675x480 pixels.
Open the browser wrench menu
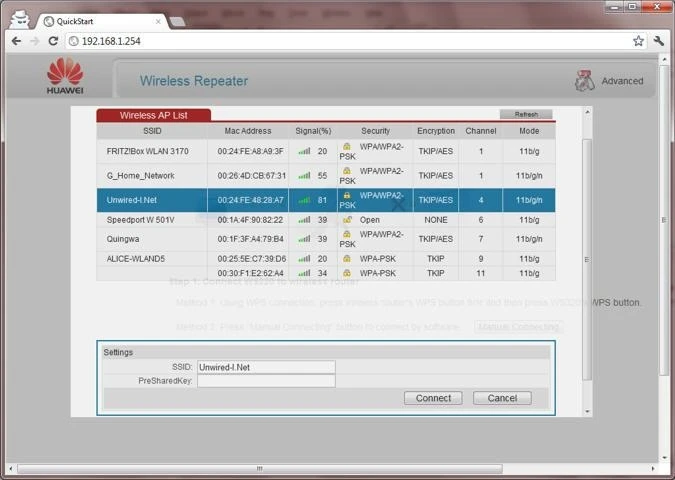(659, 41)
